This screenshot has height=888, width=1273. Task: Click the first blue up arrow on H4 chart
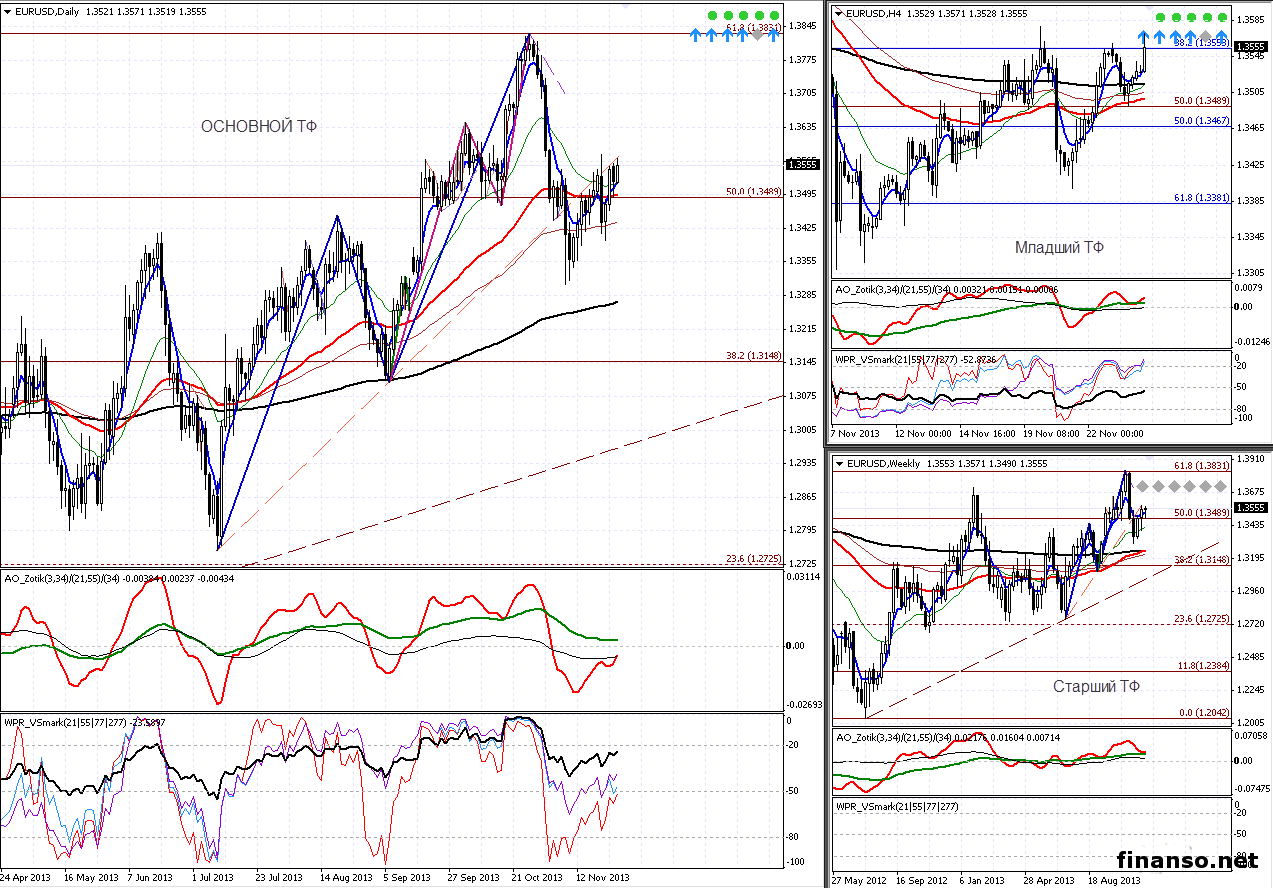click(x=1144, y=37)
